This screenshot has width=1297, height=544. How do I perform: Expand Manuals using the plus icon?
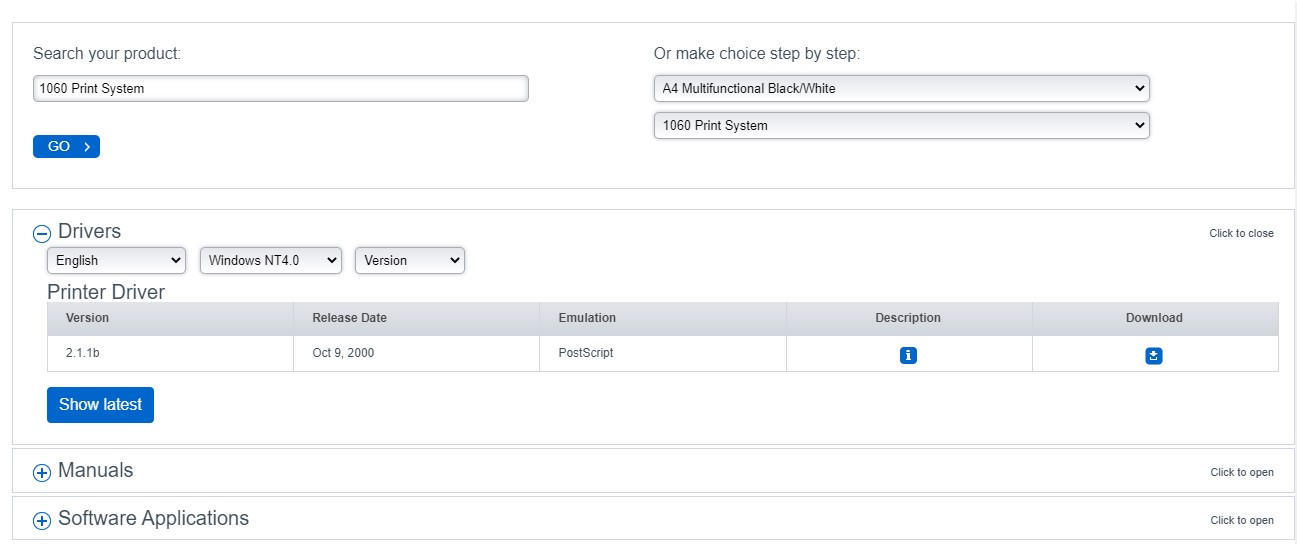click(x=41, y=473)
